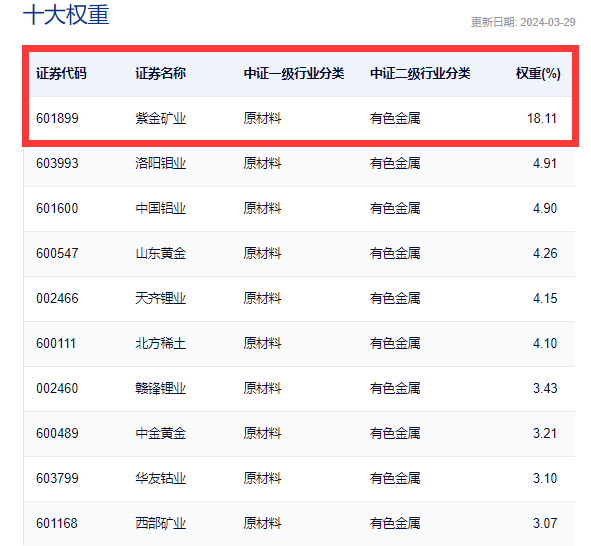
Task: Click weight value 4.15
Action: 545,298
